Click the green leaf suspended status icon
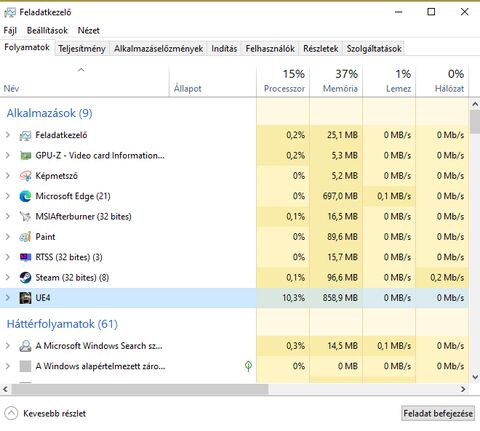480x431 pixels. (248, 366)
